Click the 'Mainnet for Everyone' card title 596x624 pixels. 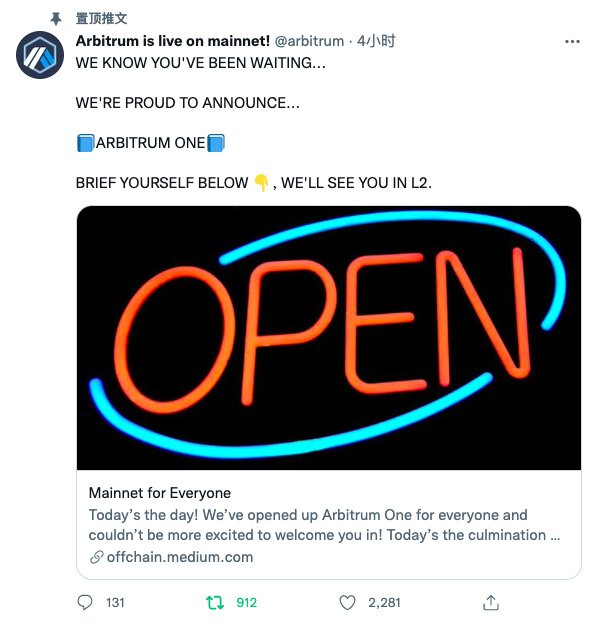pyautogui.click(x=160, y=493)
